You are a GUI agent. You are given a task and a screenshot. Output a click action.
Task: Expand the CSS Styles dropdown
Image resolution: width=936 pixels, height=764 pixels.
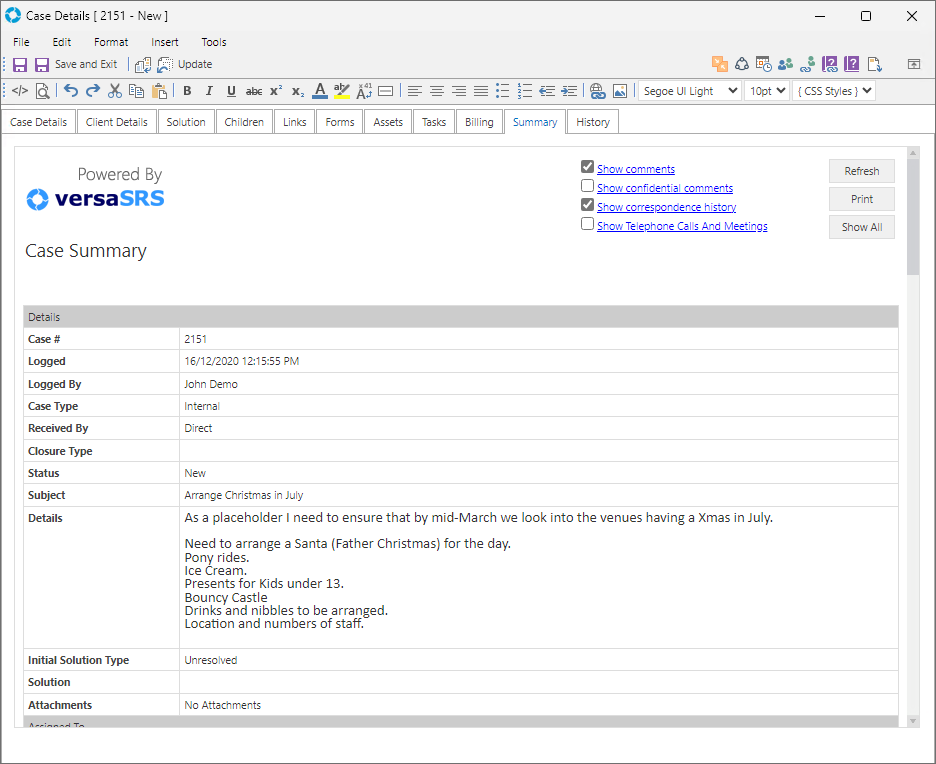[x=834, y=91]
